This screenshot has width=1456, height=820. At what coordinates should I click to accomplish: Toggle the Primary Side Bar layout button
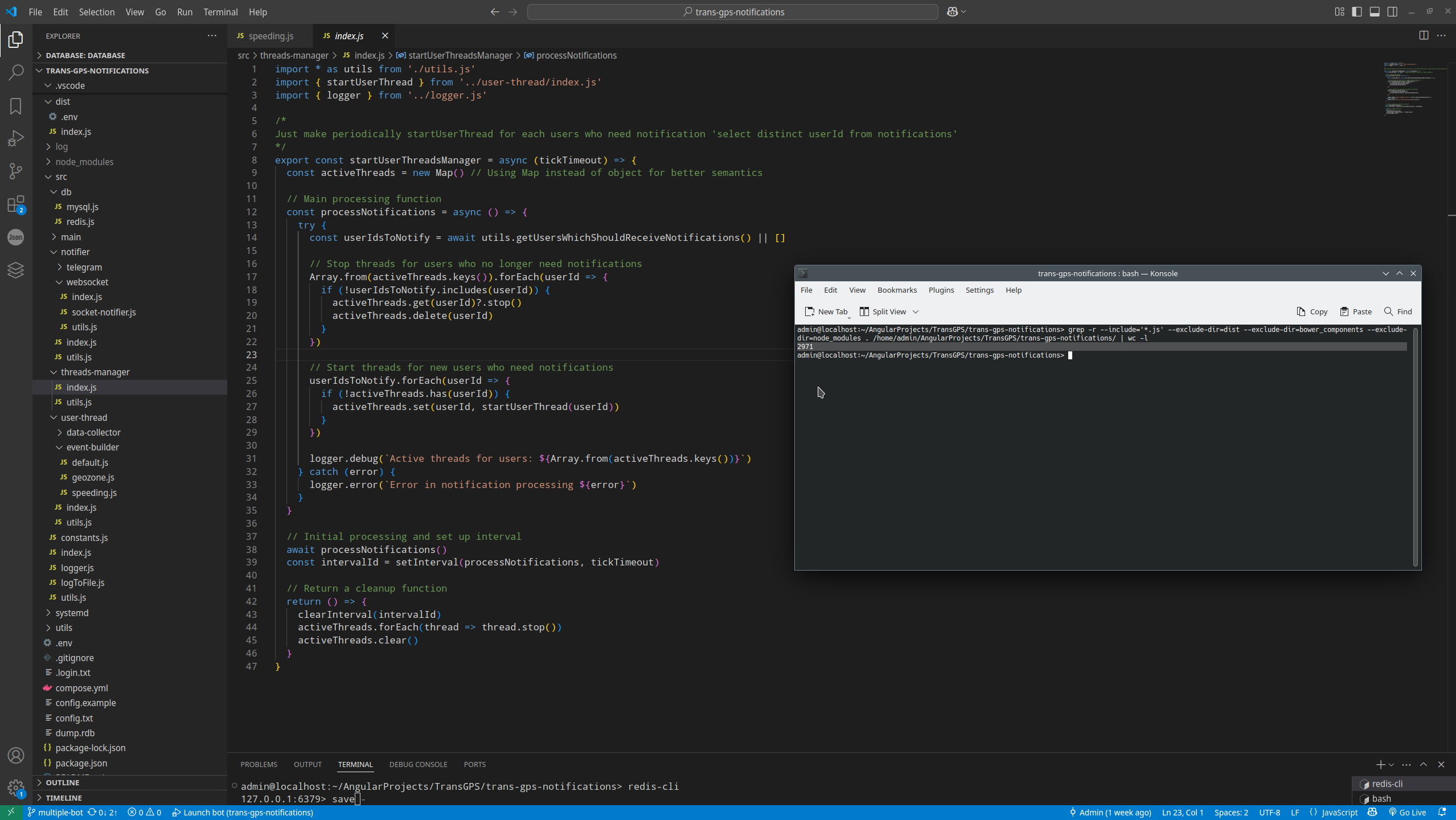[1357, 12]
